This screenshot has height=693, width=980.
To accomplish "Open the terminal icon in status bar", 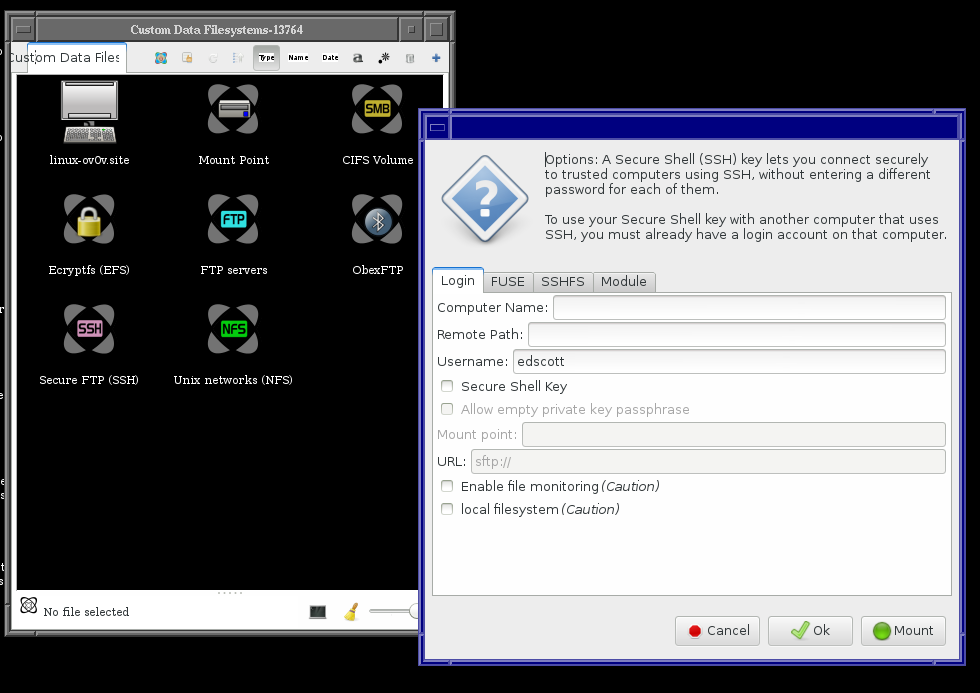I will tap(318, 611).
